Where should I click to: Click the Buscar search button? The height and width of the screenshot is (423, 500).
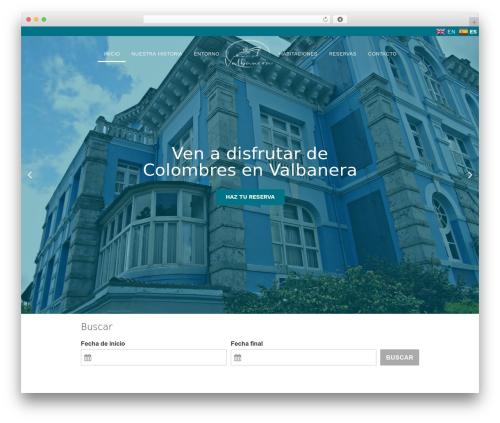pos(399,357)
